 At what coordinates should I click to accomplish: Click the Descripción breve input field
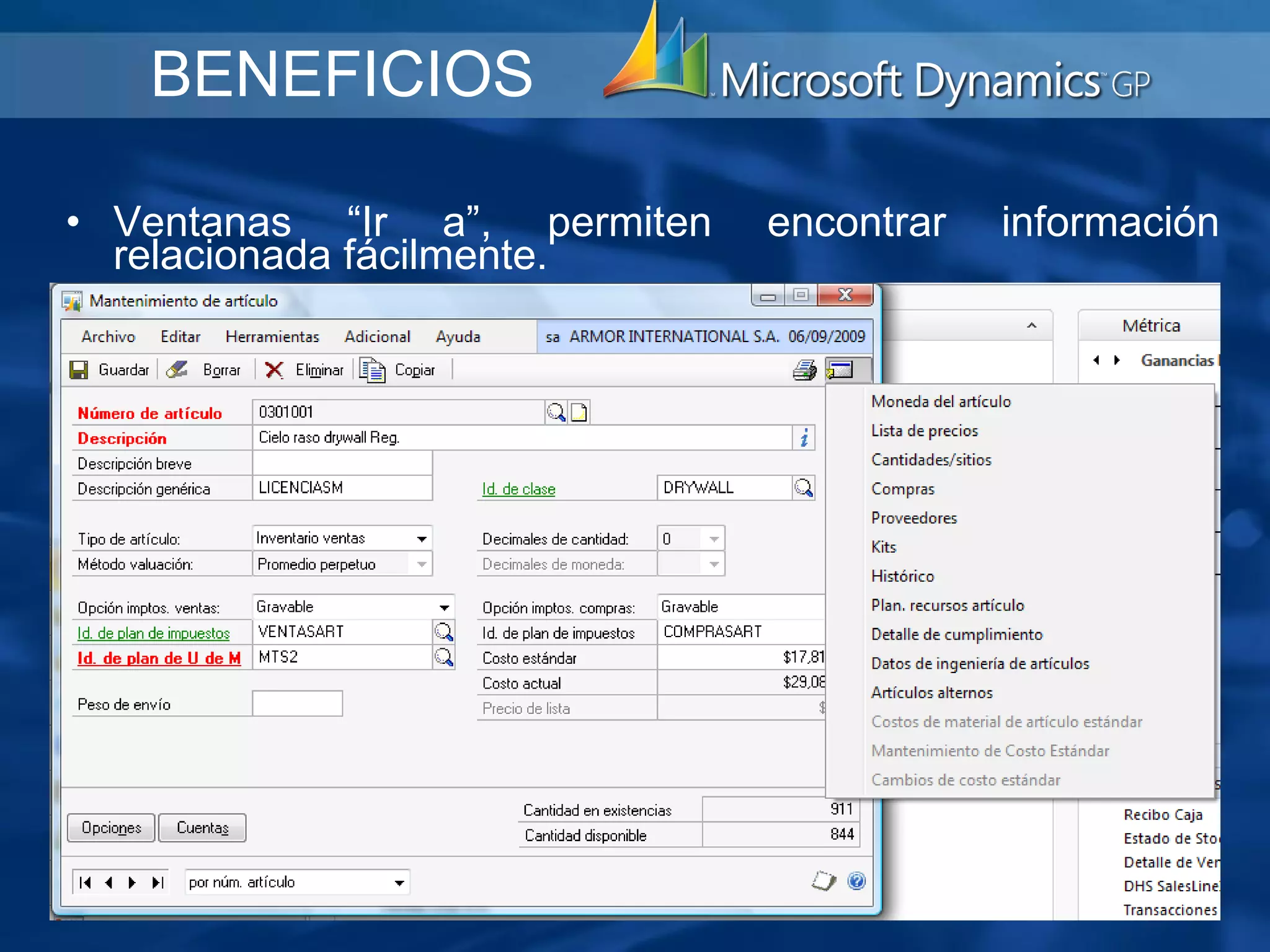click(342, 463)
